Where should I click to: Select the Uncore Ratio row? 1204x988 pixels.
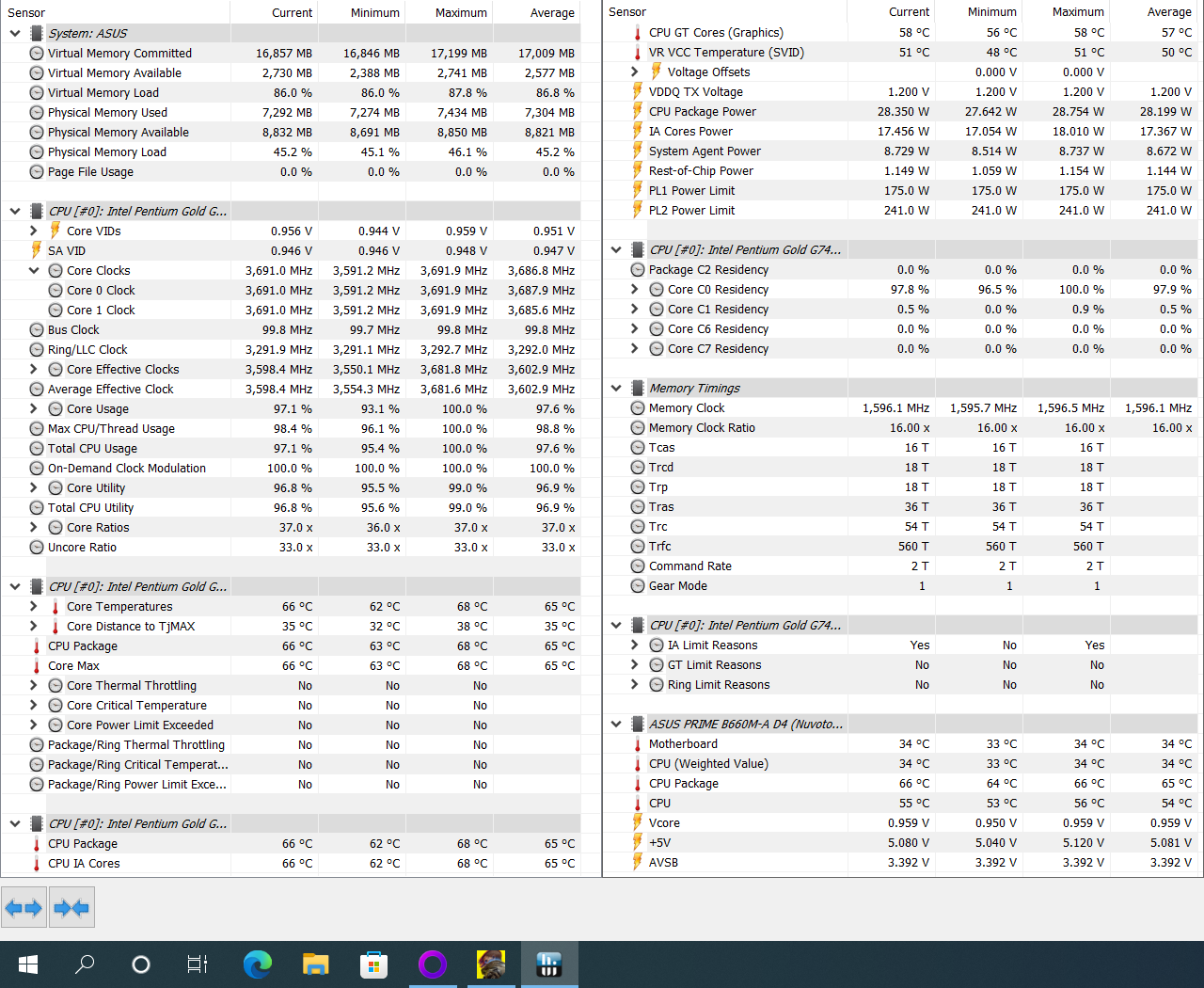[x=290, y=547]
